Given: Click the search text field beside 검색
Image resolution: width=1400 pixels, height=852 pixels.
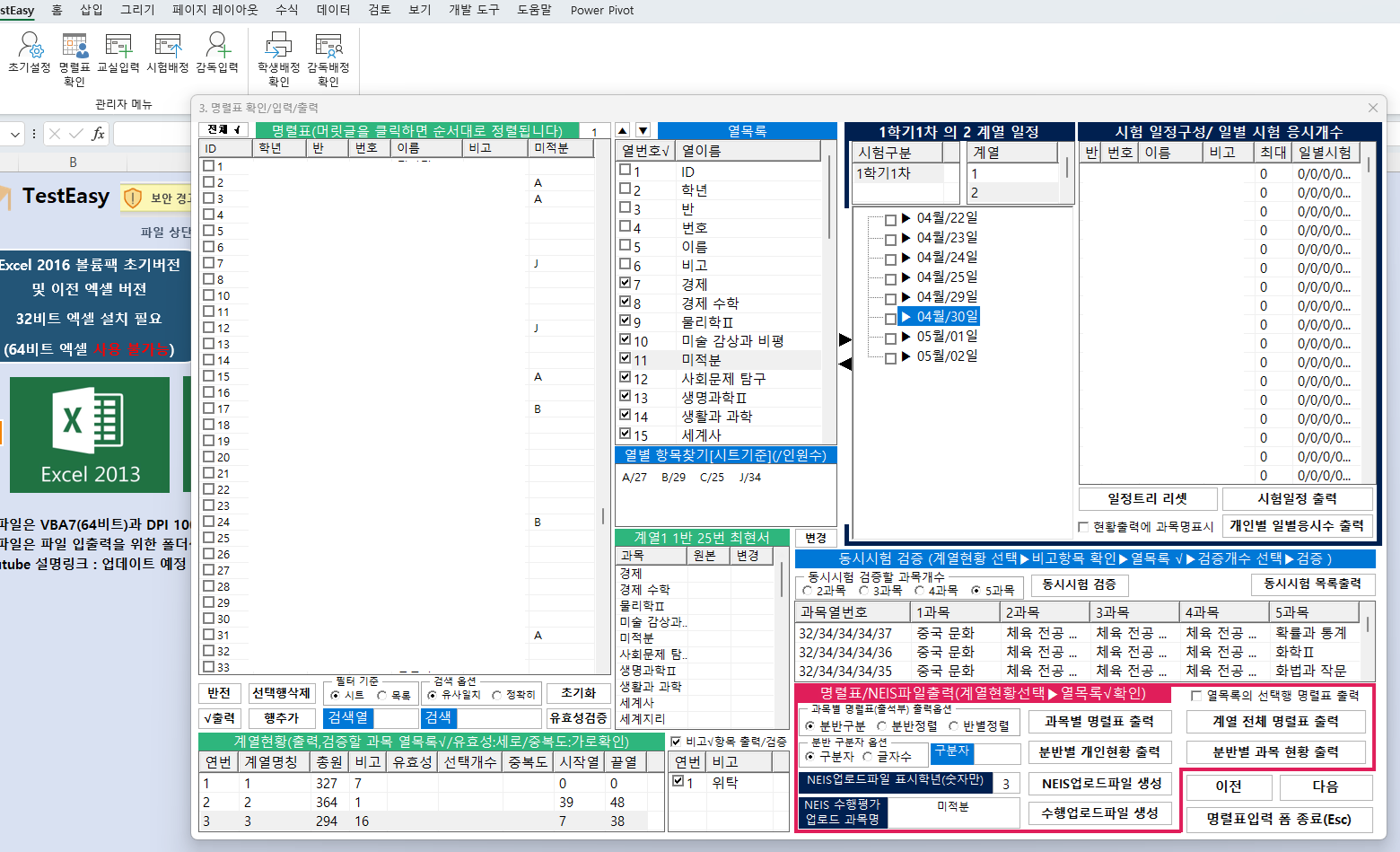Looking at the screenshot, I should pos(498,718).
